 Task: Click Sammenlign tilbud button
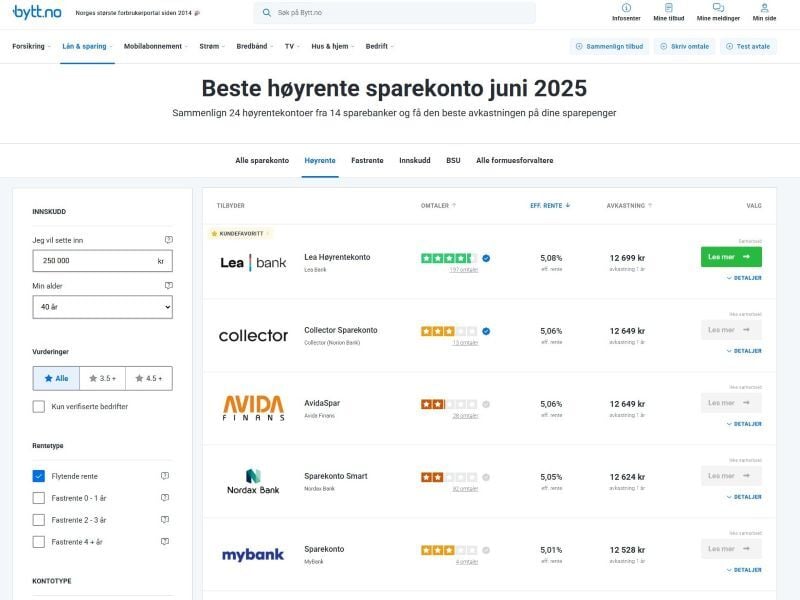tap(609, 46)
